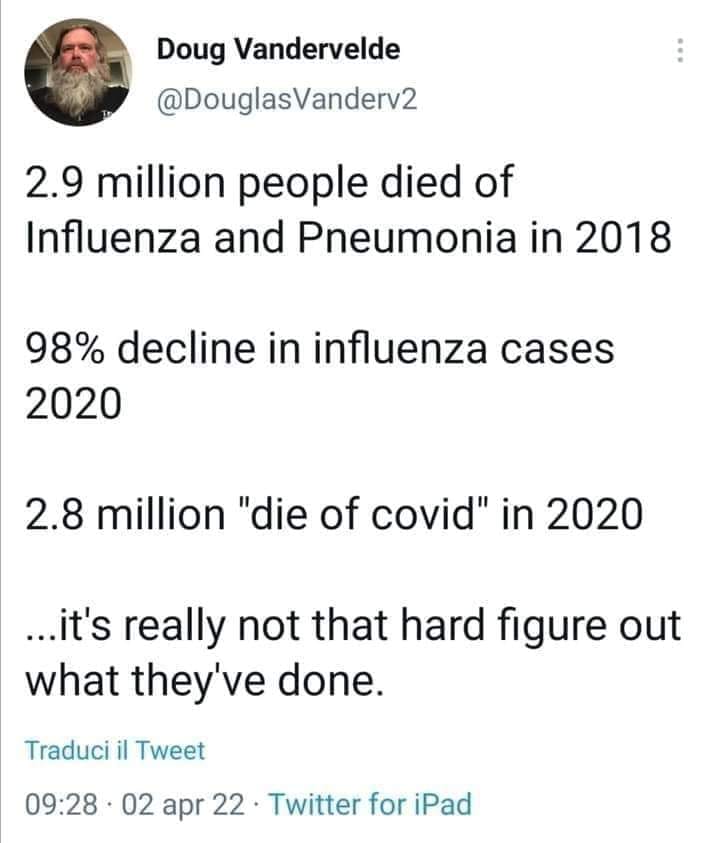Open the three-dot more options menu
This screenshot has height=843, width=720.
(x=680, y=51)
